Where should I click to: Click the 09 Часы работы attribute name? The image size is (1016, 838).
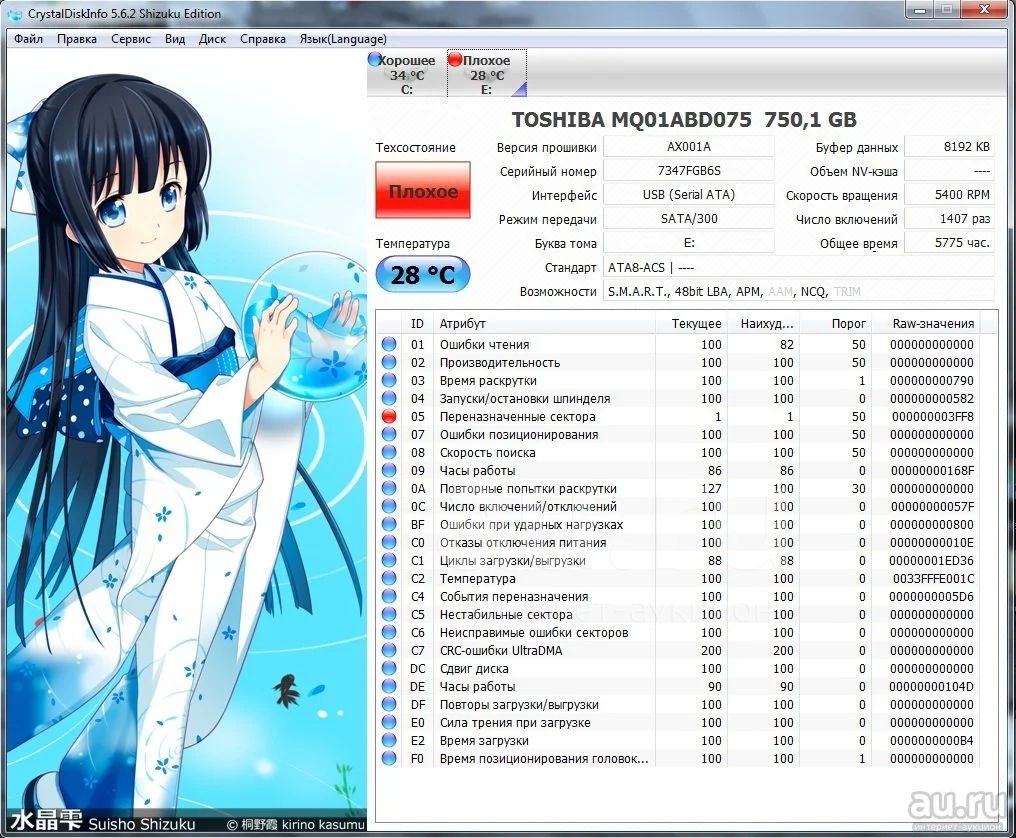(x=478, y=471)
